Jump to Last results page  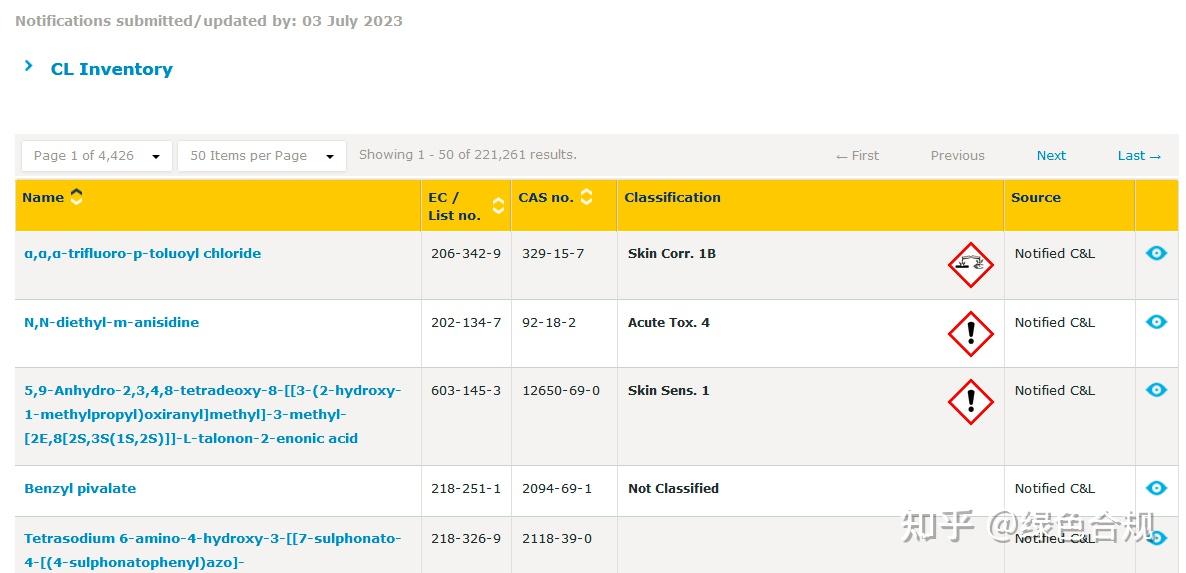(1139, 155)
